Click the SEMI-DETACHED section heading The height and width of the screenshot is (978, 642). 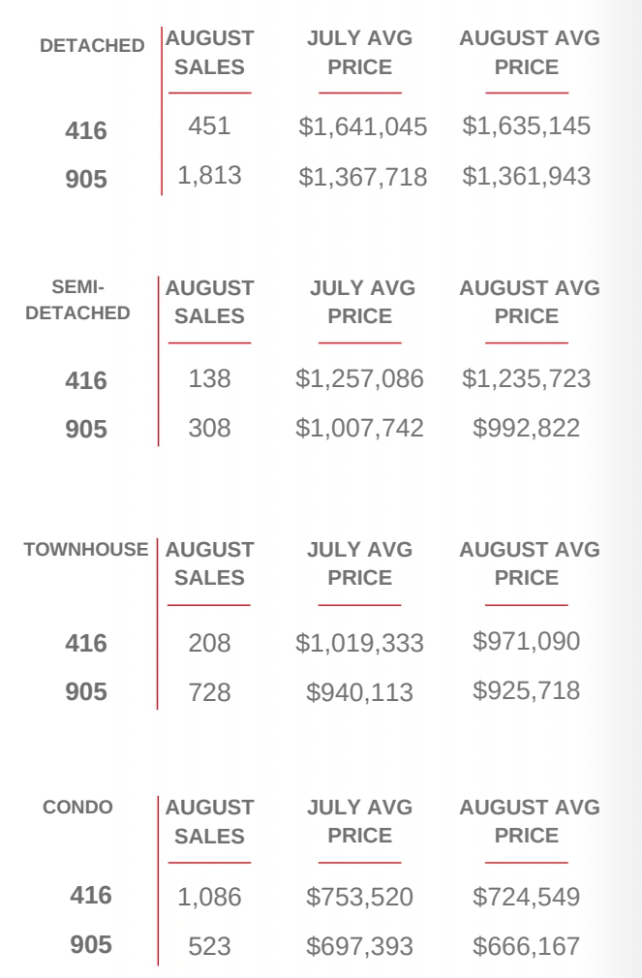click(77, 299)
